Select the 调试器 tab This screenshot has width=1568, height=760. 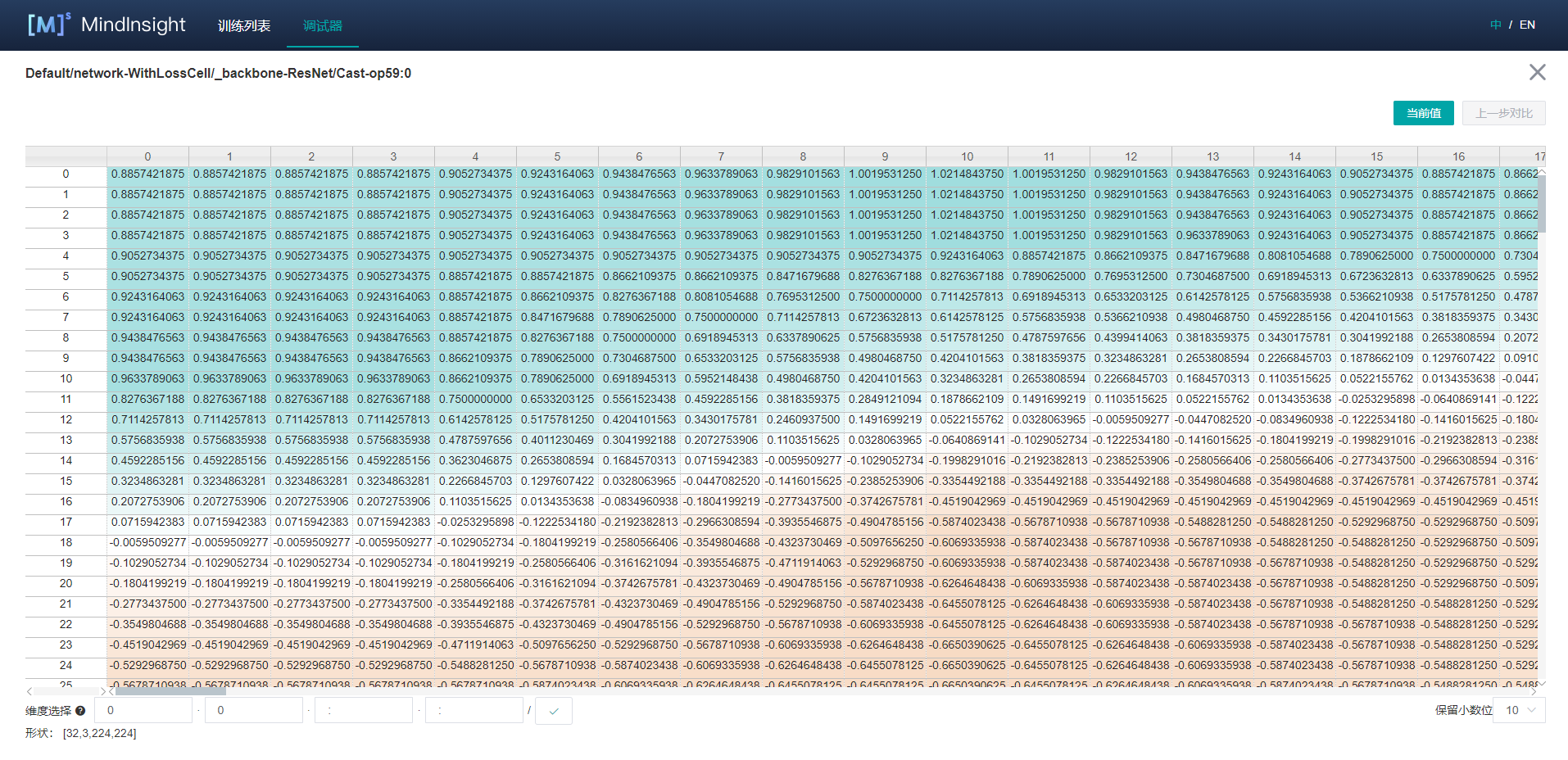(x=323, y=25)
